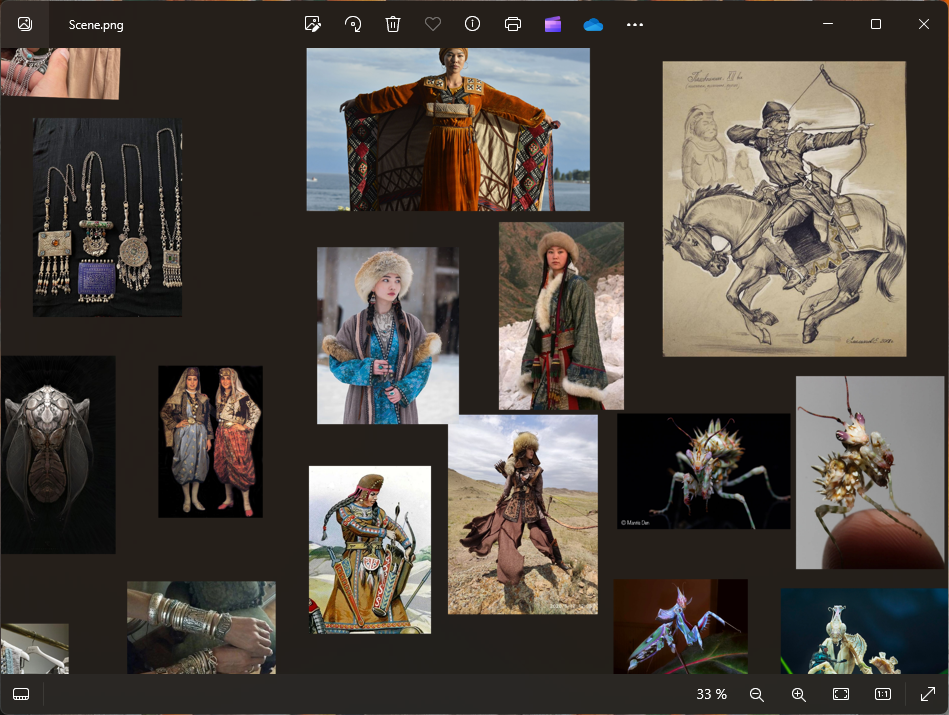Image resolution: width=949 pixels, height=715 pixels.
Task: Open the image in Clipchamp video editor
Action: [553, 24]
